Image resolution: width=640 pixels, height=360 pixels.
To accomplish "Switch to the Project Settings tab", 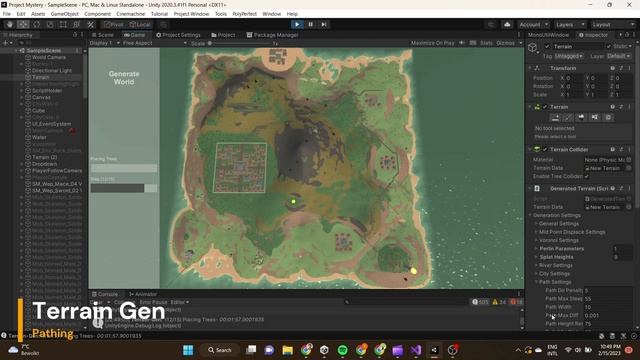I will [178, 35].
